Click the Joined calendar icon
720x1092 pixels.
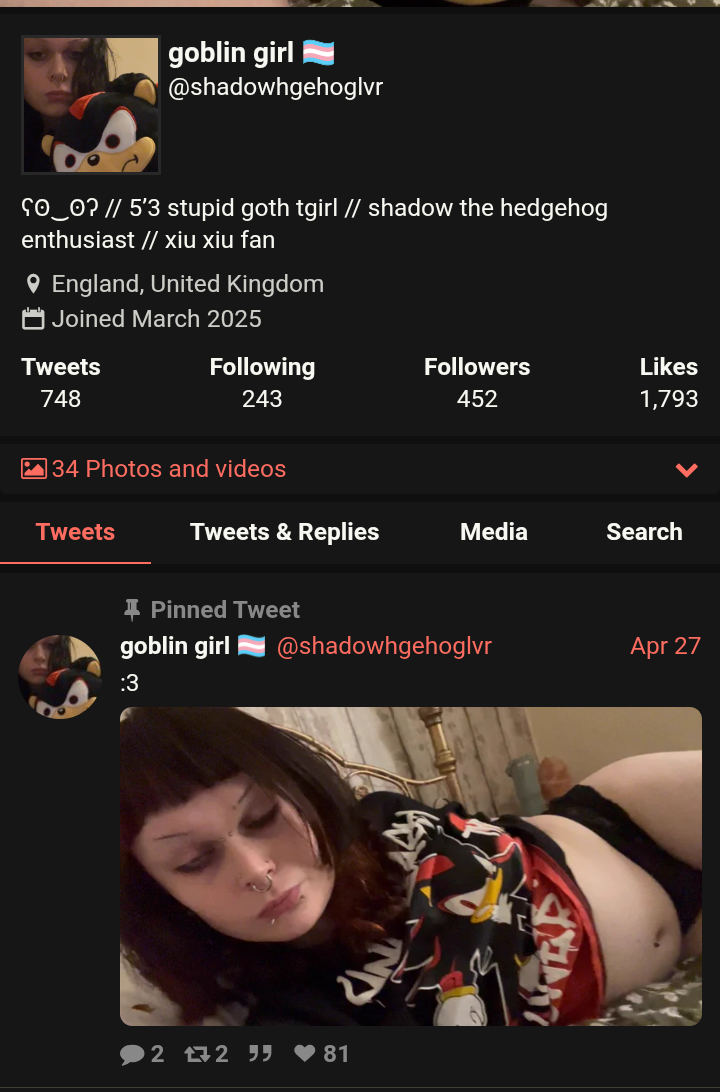[33, 319]
